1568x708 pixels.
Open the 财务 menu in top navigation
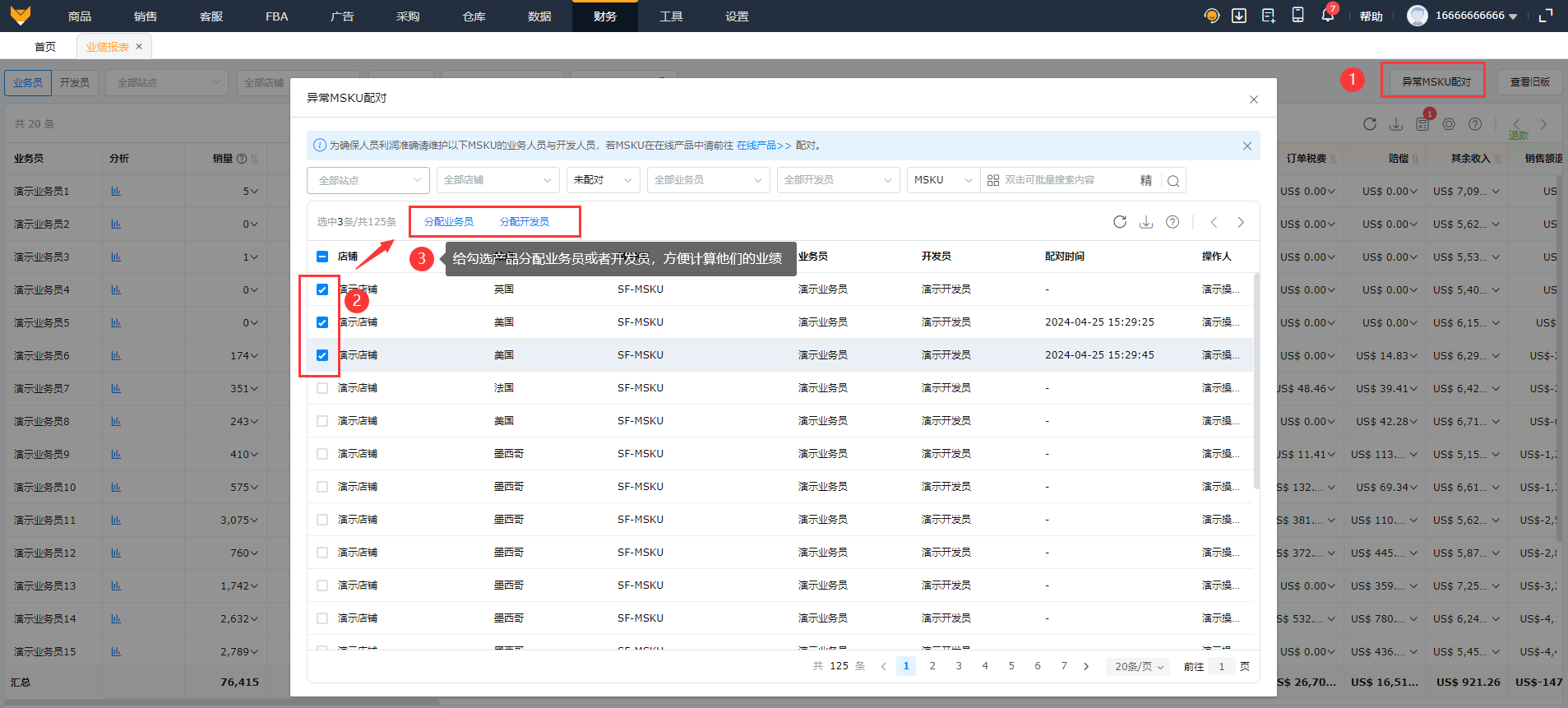[x=604, y=16]
